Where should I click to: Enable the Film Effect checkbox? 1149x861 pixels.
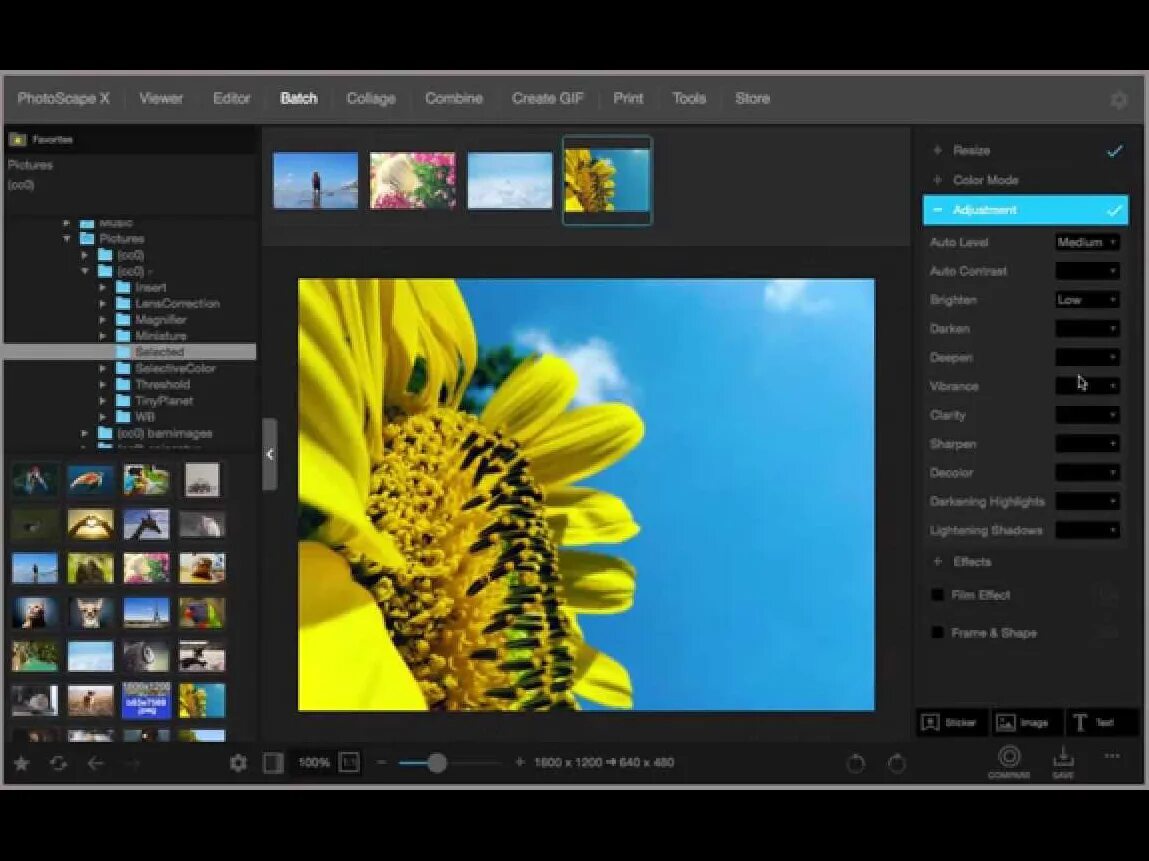click(x=936, y=594)
